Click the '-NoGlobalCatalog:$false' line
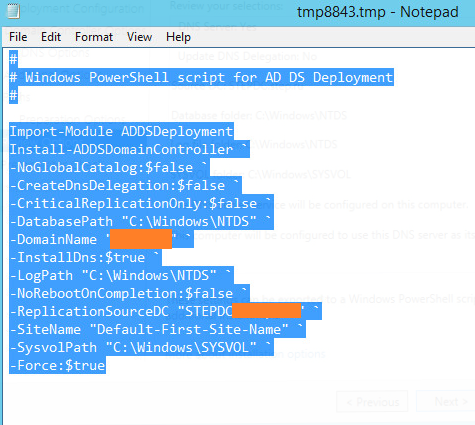Image resolution: width=475 pixels, height=425 pixels. (x=109, y=167)
